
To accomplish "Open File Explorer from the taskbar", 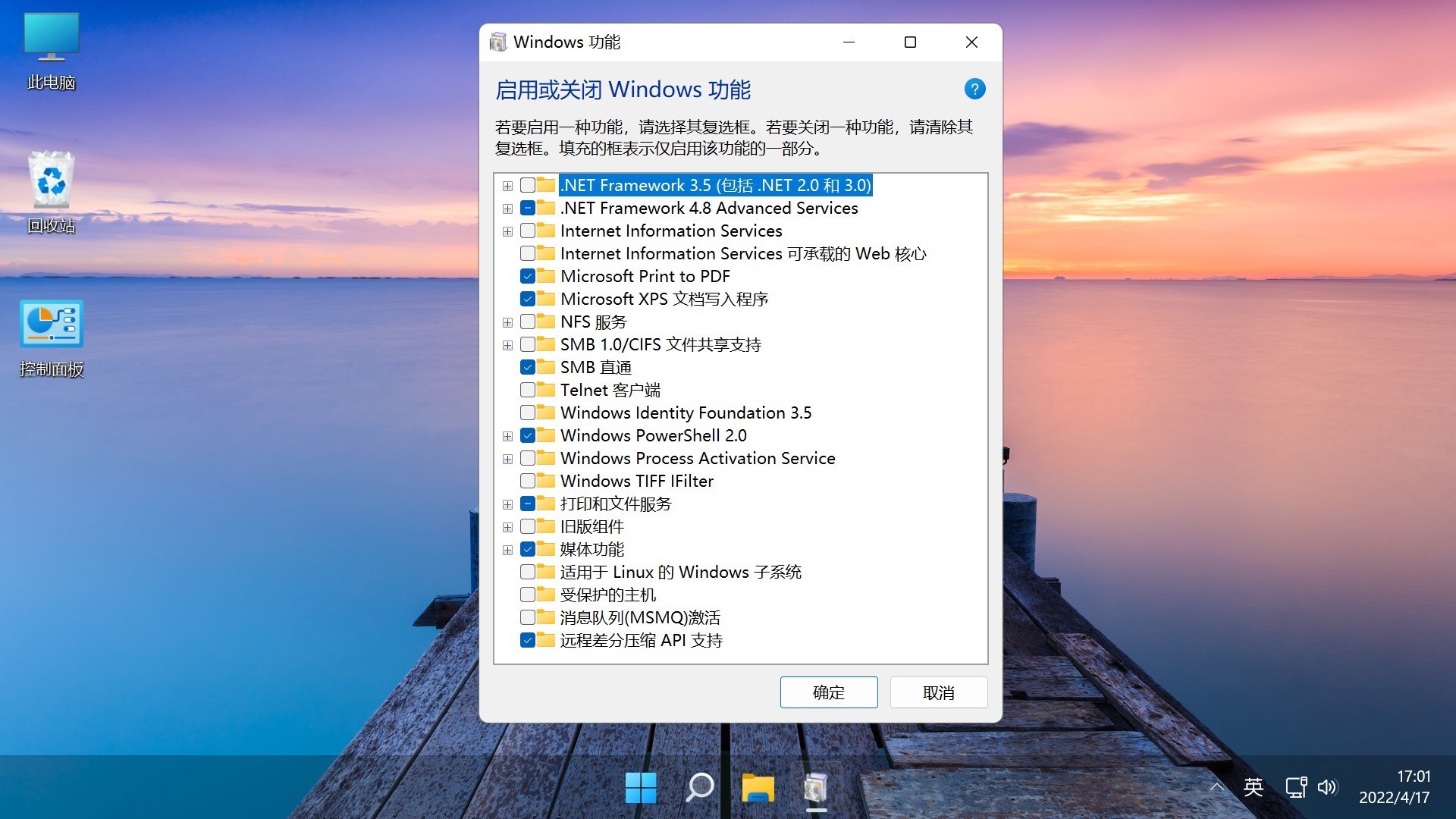I will pos(758,788).
